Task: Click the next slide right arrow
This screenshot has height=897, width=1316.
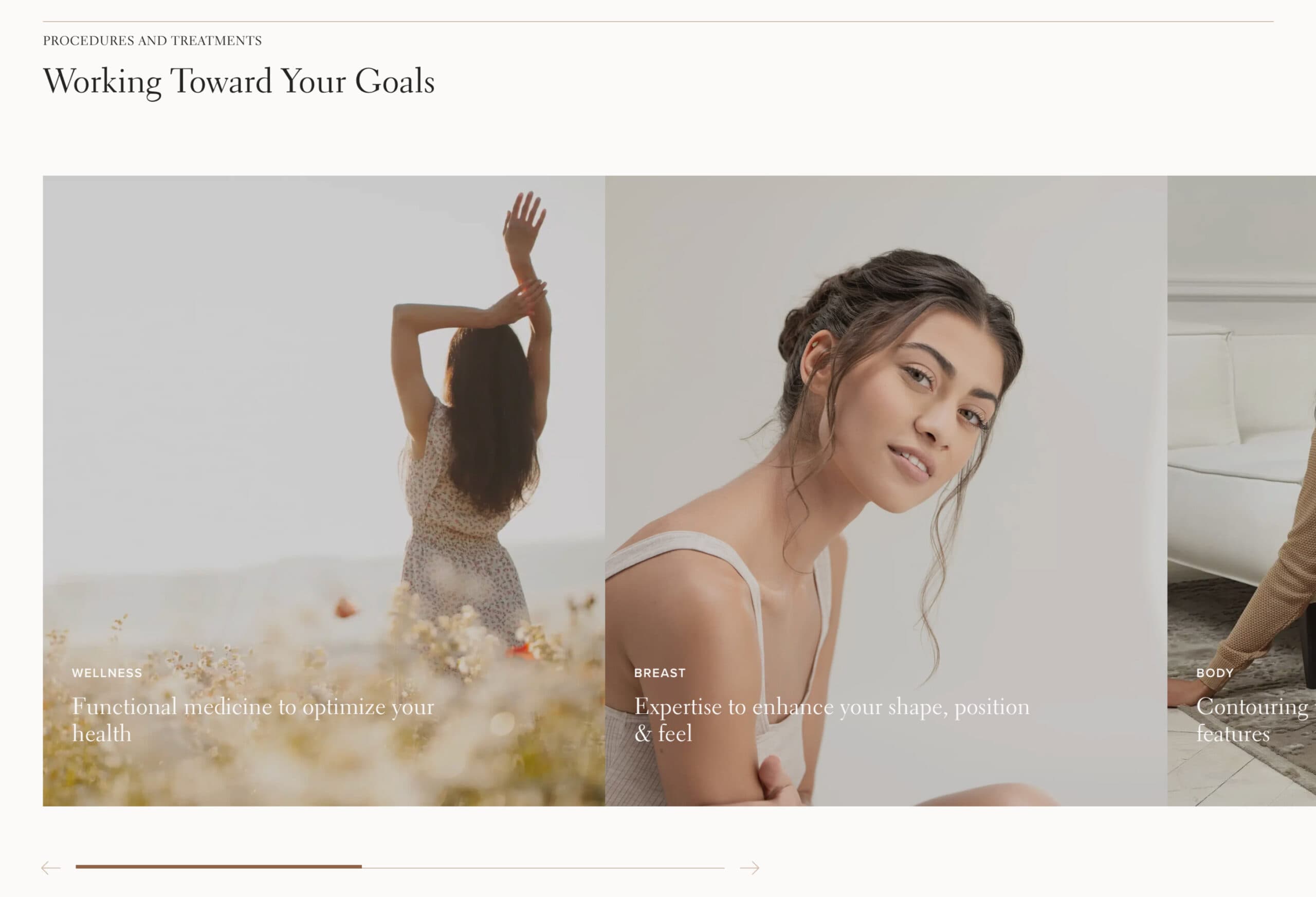Action: [x=749, y=868]
